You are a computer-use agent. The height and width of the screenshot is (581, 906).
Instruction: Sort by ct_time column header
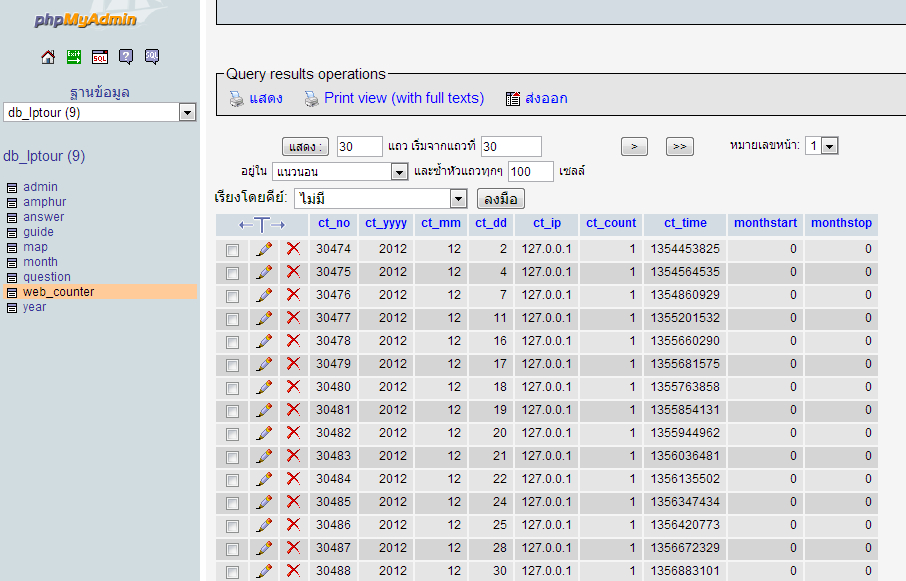coord(685,223)
